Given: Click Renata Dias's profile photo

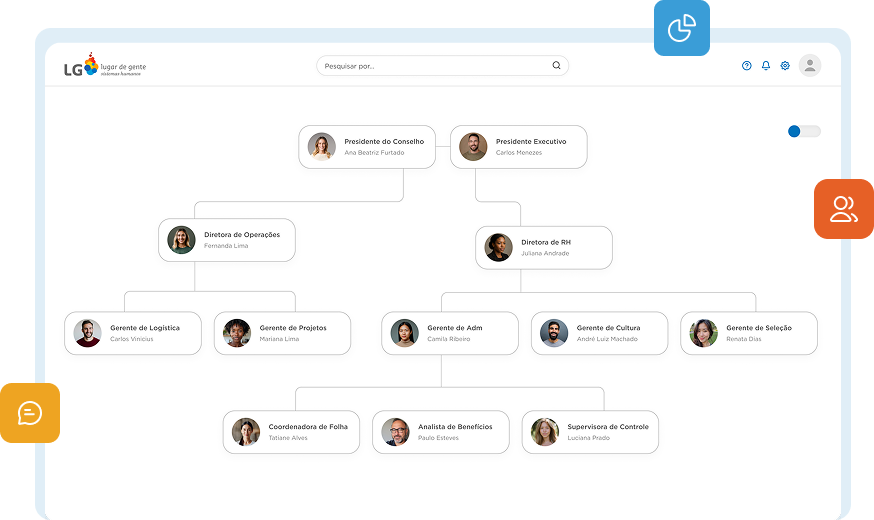Looking at the screenshot, I should pos(704,333).
